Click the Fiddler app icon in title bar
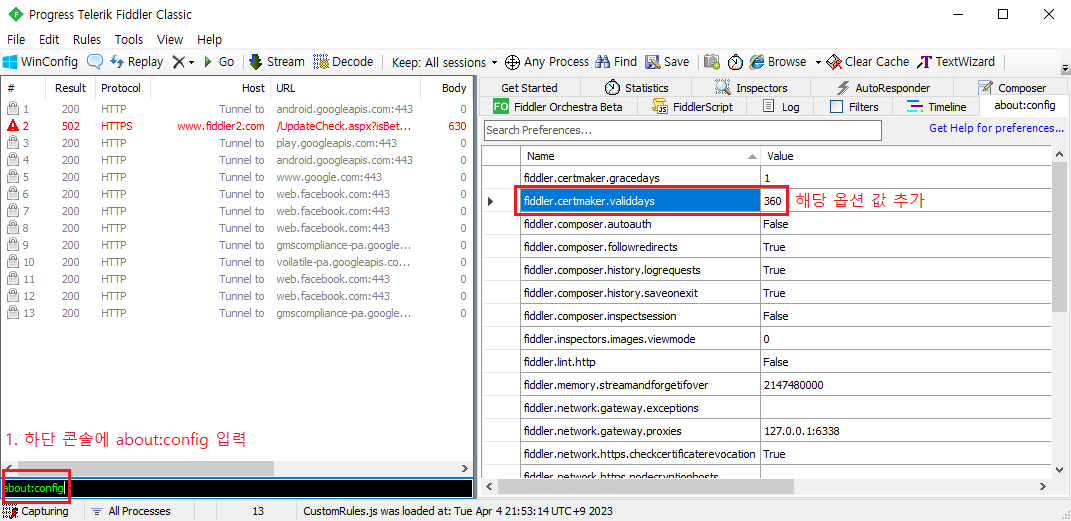Screen dimensions: 1071x521 click(16, 14)
